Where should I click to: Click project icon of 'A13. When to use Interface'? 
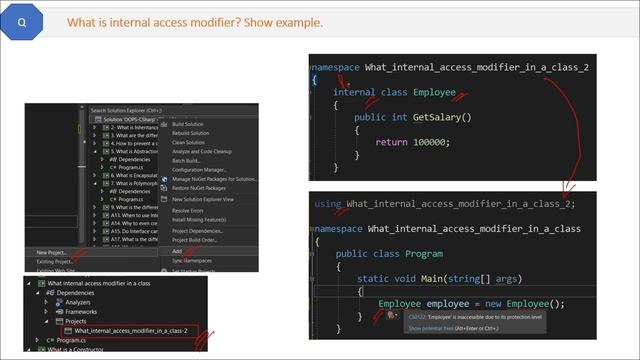[x=106, y=215]
